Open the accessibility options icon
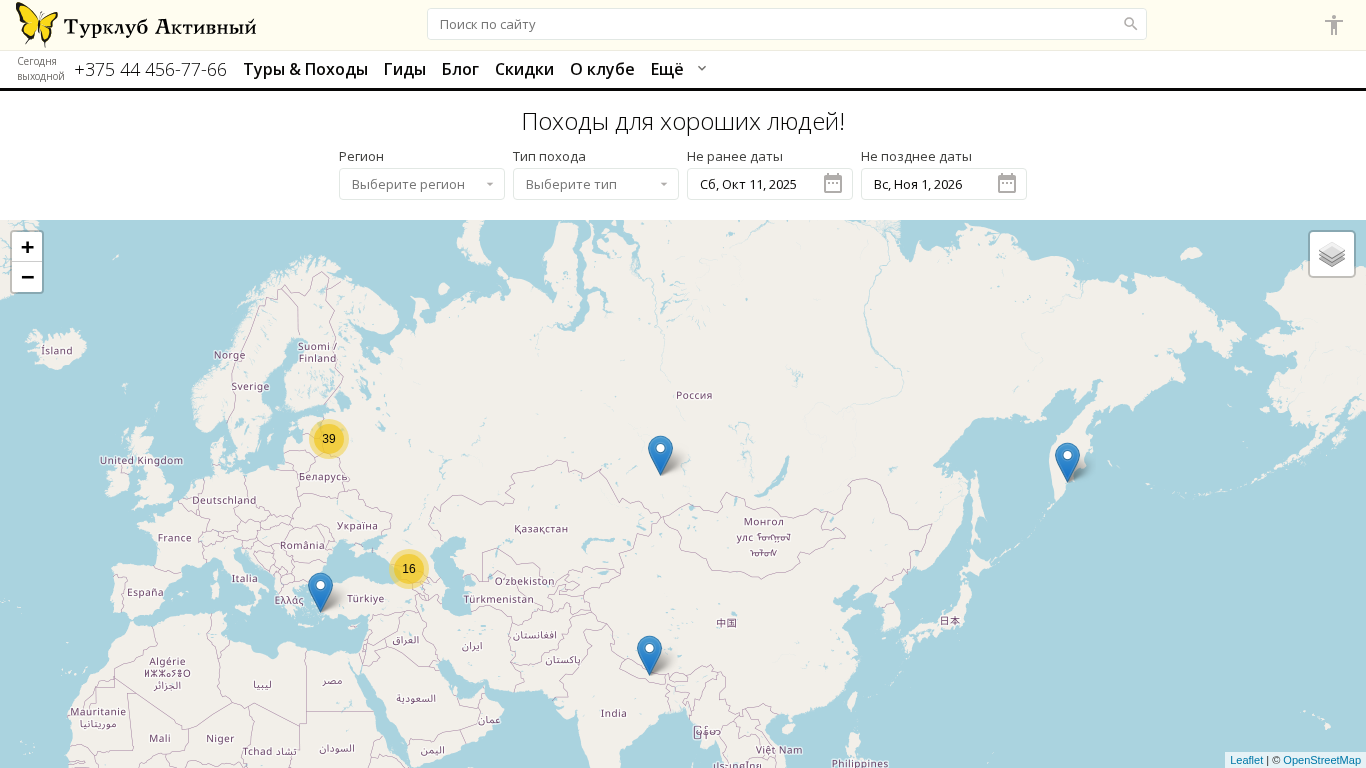The image size is (1366, 768). [x=1334, y=25]
